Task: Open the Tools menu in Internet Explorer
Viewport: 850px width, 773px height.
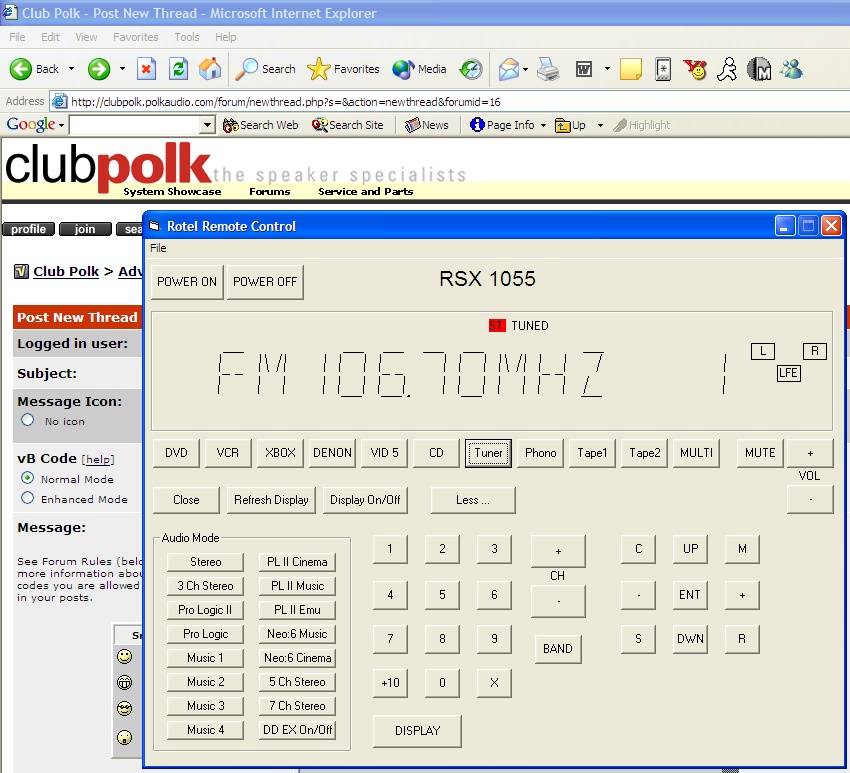Action: 186,37
